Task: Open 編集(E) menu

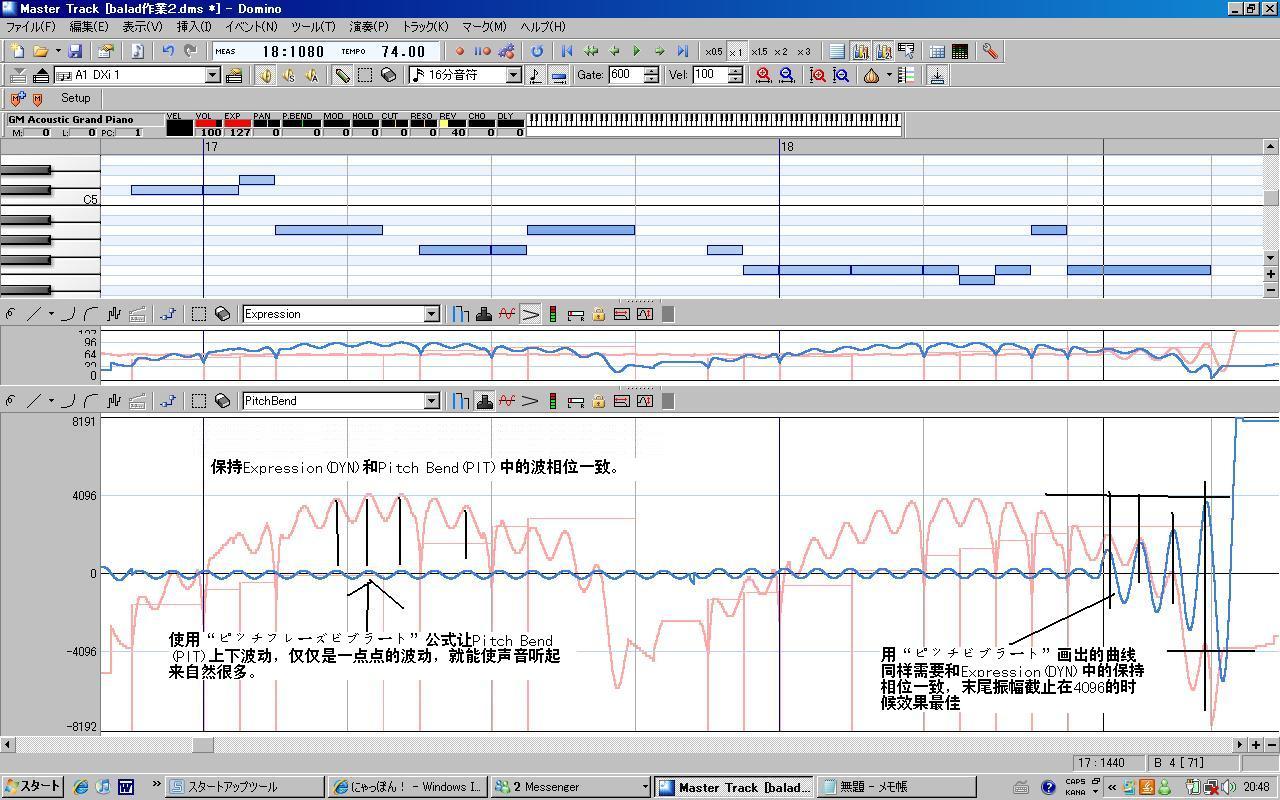Action: (x=88, y=27)
